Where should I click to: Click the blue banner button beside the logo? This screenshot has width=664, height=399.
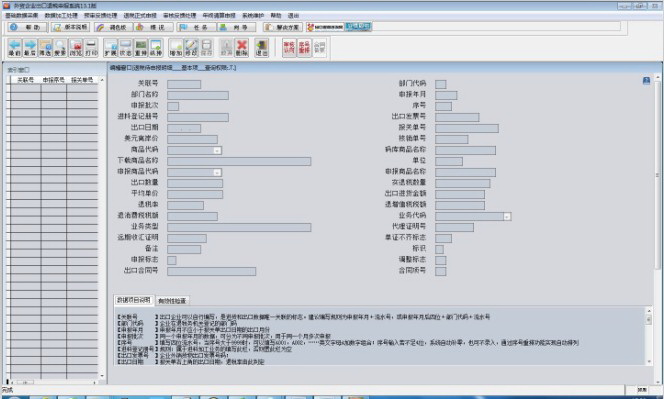pos(358,27)
